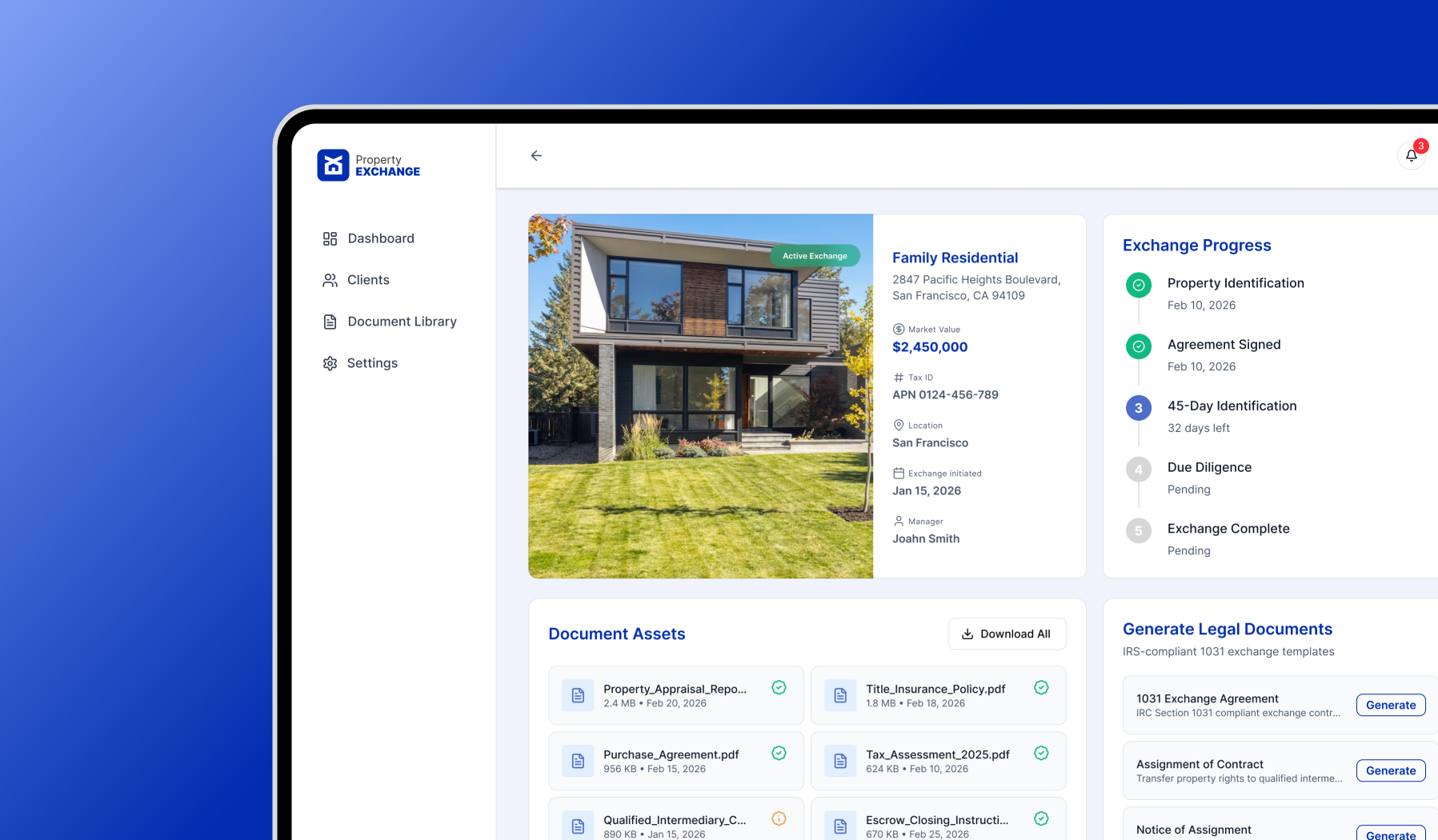Click Download All button

1007,634
